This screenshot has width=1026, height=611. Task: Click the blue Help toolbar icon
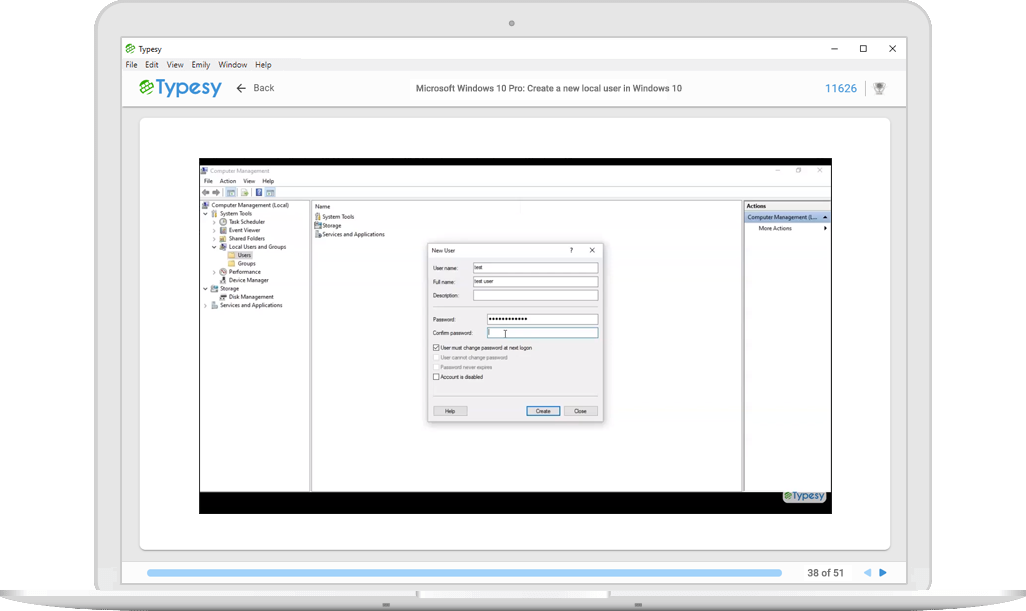[x=258, y=192]
